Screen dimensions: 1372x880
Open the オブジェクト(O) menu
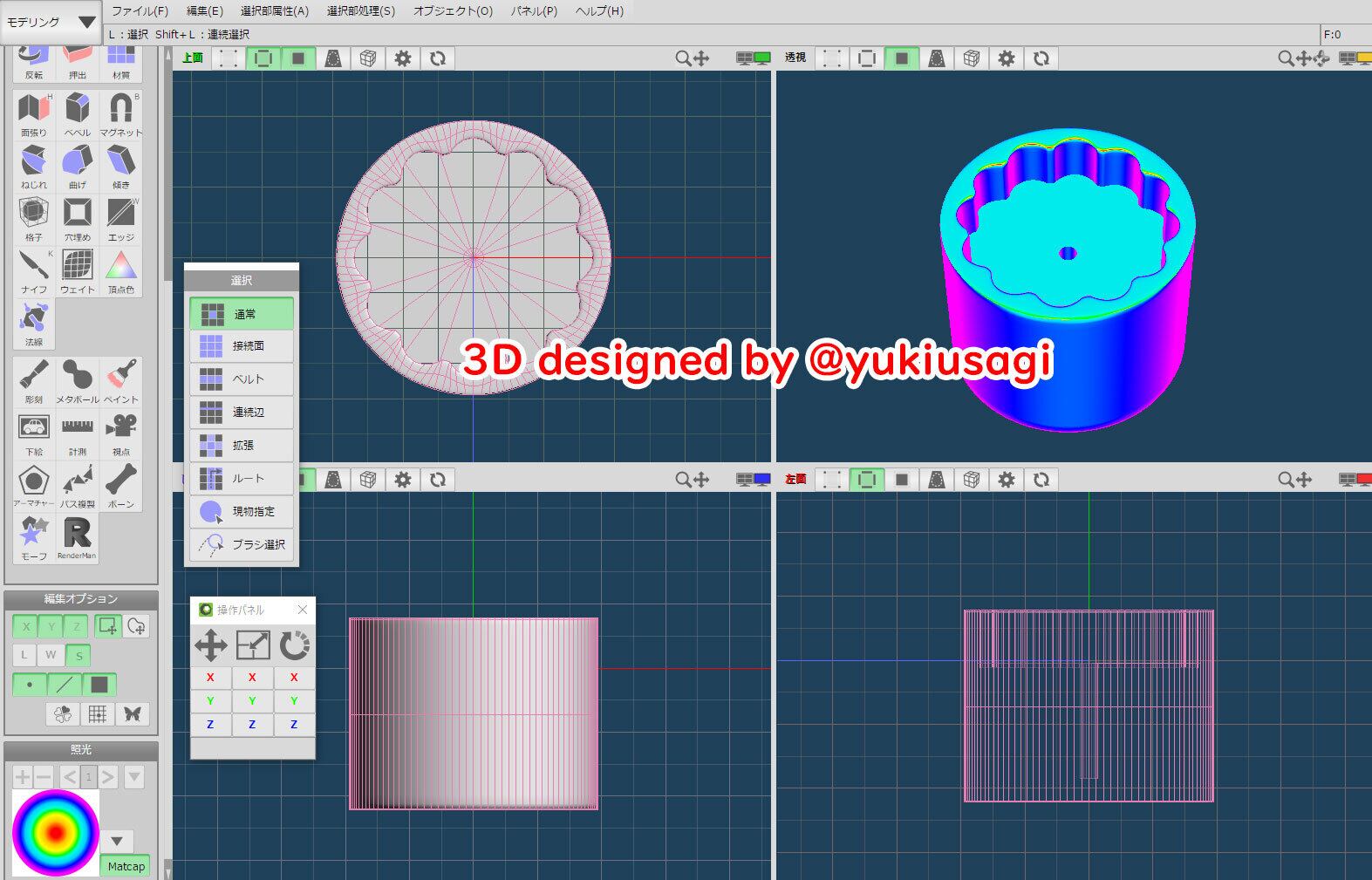coord(453,11)
